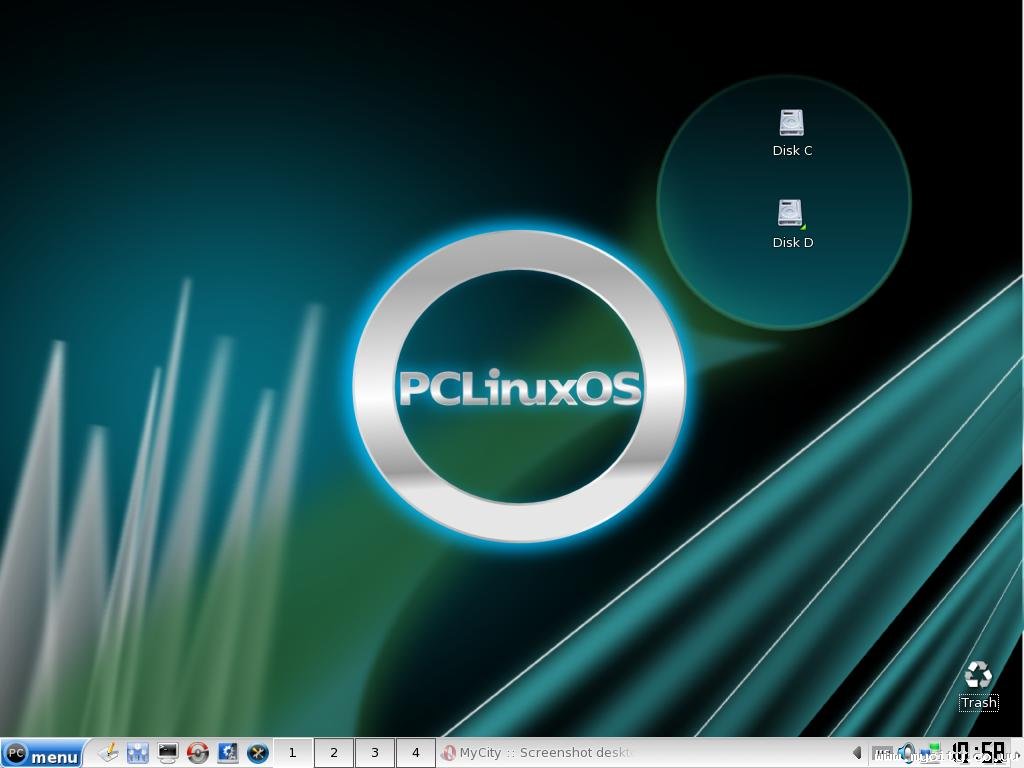The width and height of the screenshot is (1024, 768).
Task: Click the network monitor tray icon
Action: coord(932,751)
